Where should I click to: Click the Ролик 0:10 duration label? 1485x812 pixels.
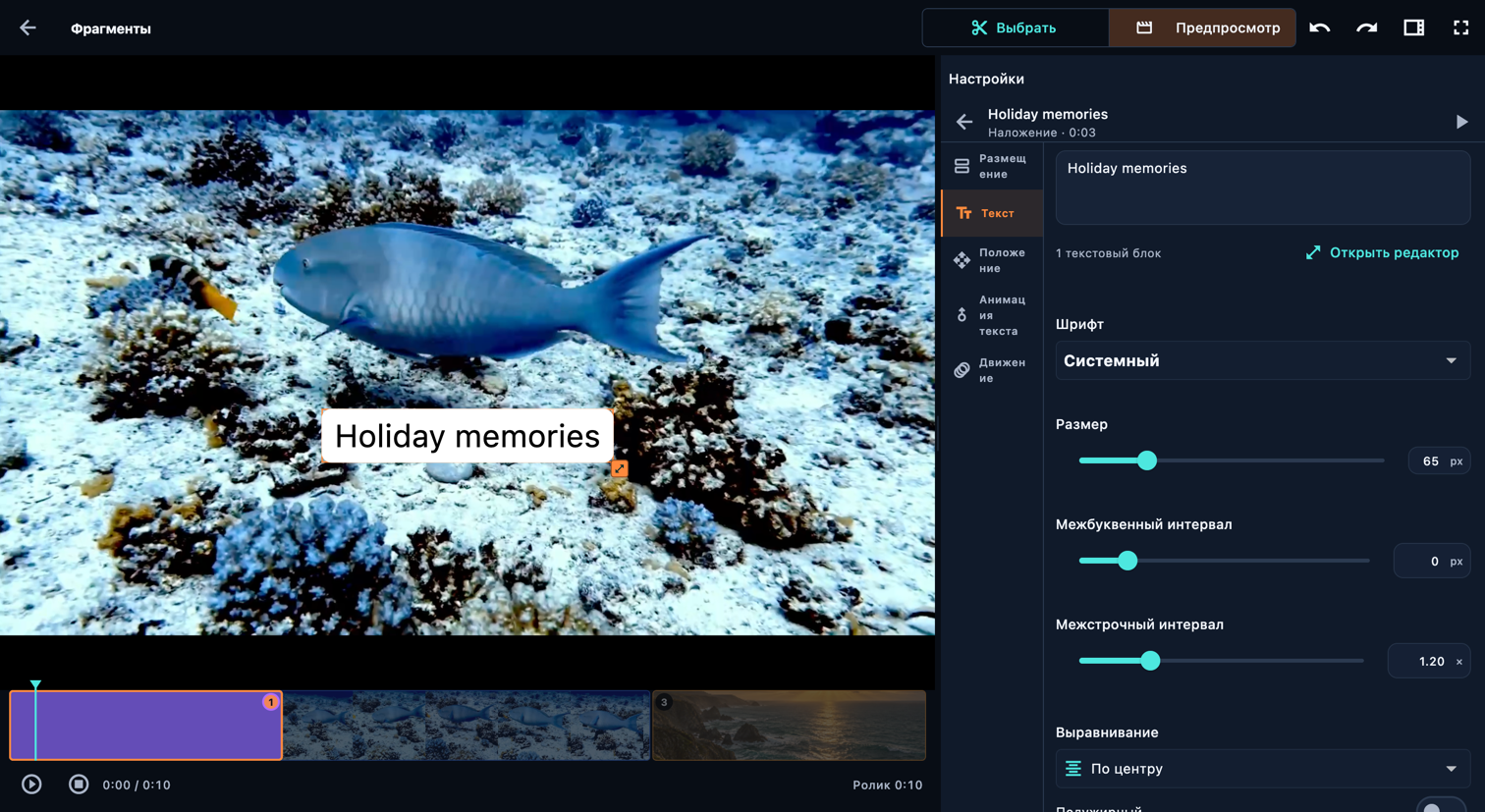click(x=887, y=785)
